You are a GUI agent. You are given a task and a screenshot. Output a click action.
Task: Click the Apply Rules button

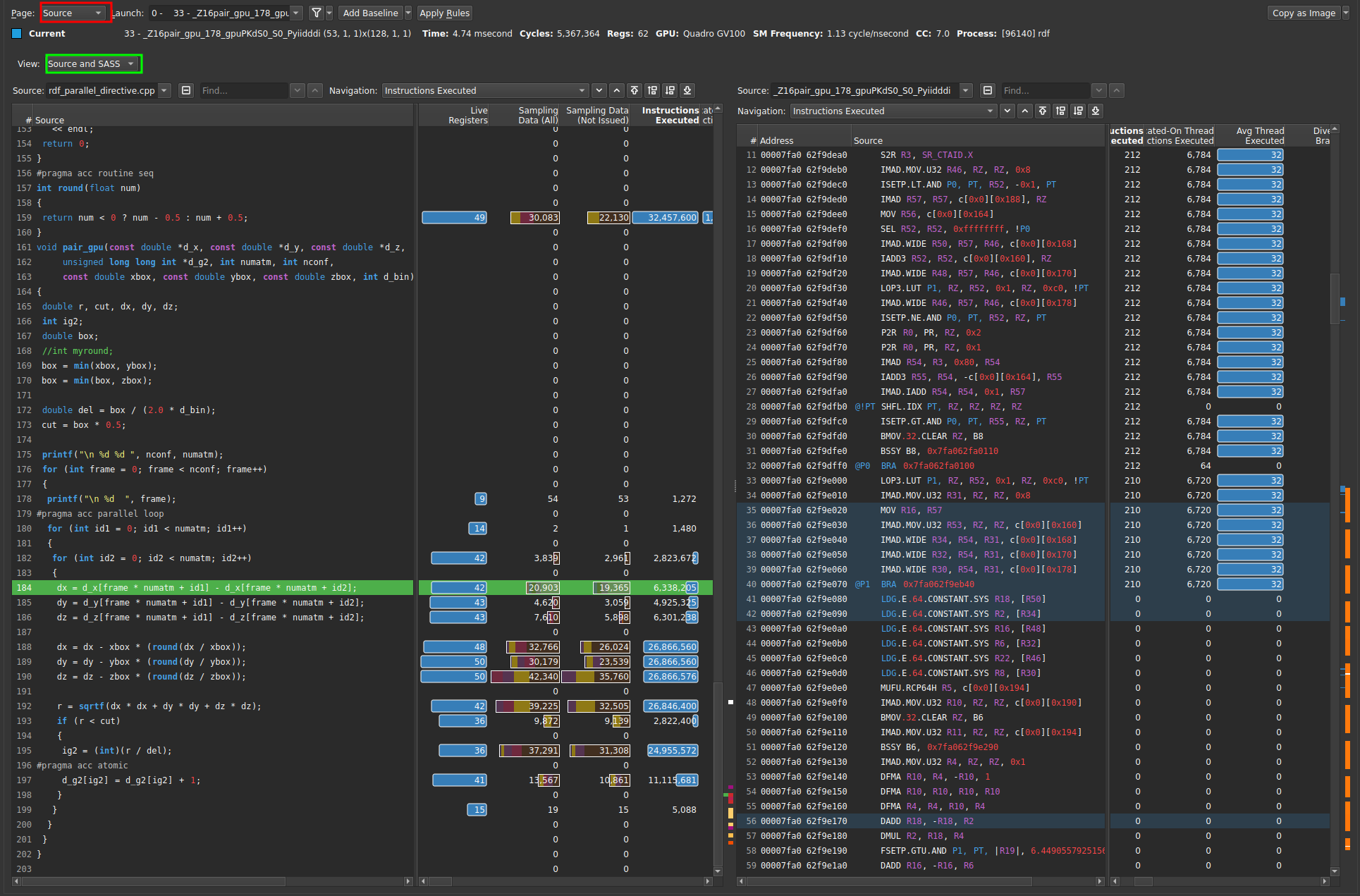tap(444, 13)
